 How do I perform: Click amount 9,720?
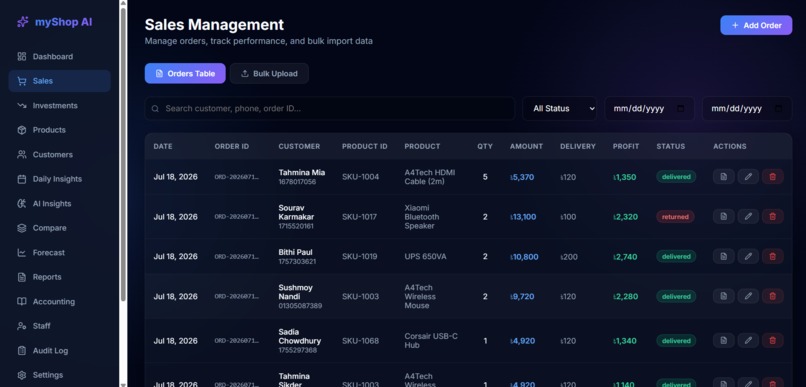tap(522, 297)
